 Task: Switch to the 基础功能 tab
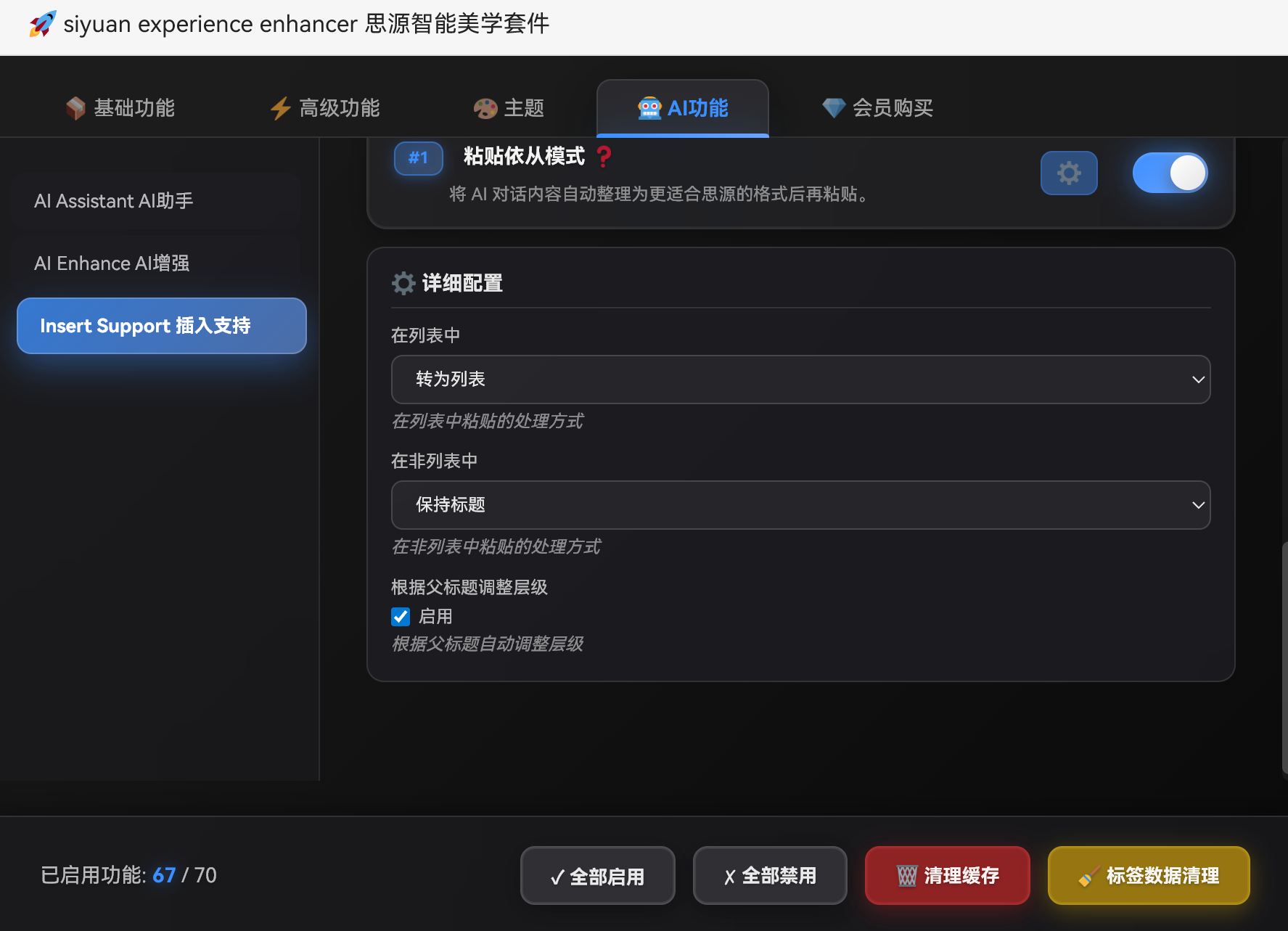pyautogui.click(x=120, y=108)
